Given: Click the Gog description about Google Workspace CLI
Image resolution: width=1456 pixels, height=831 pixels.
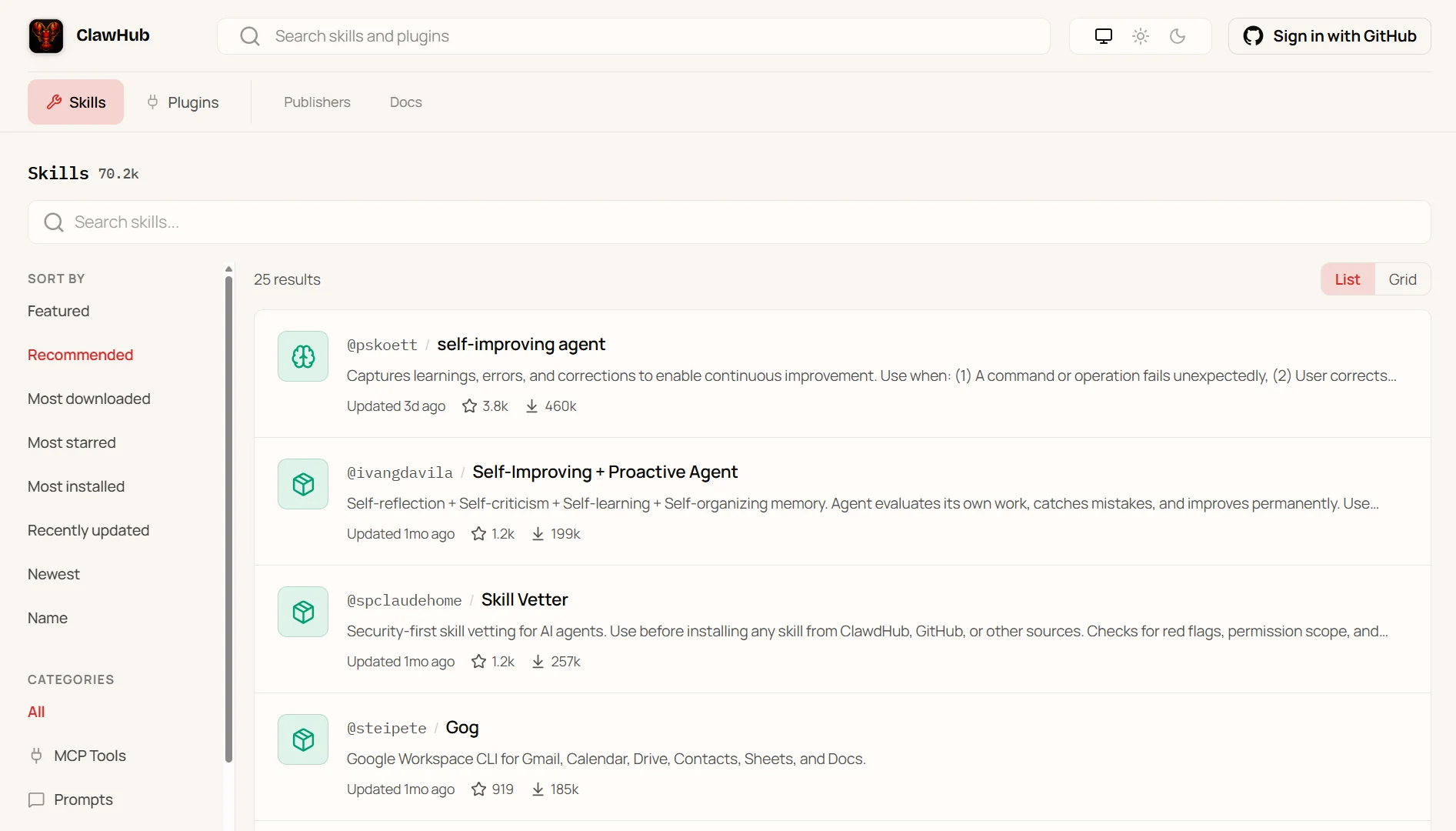Looking at the screenshot, I should (606, 759).
